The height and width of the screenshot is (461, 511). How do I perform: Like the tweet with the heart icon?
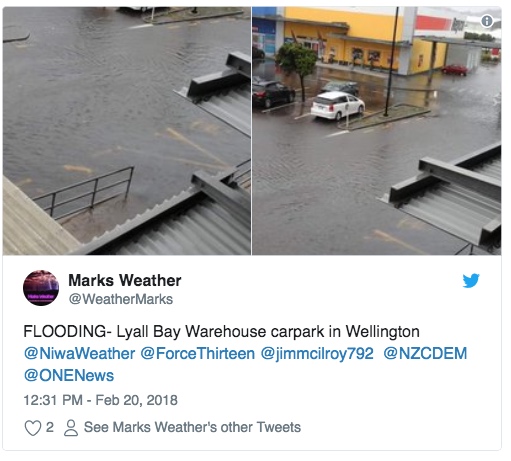point(33,428)
